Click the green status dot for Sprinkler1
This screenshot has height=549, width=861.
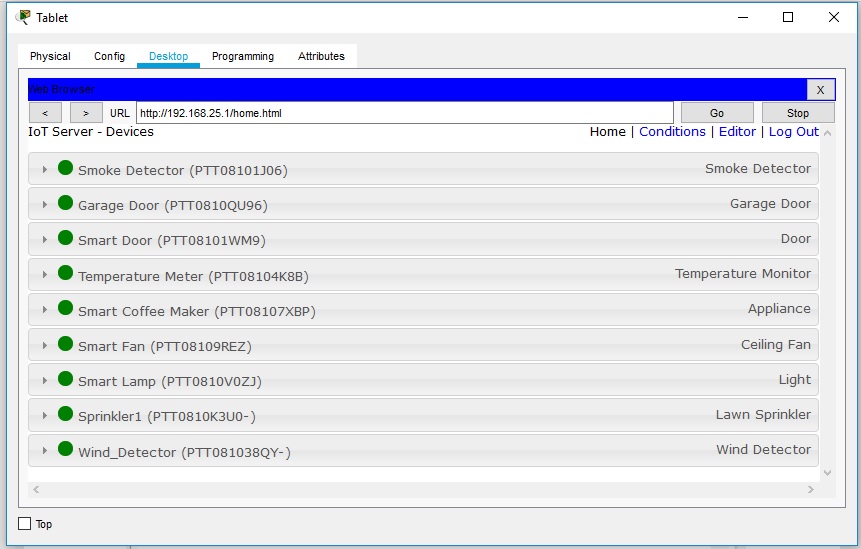click(x=65, y=414)
